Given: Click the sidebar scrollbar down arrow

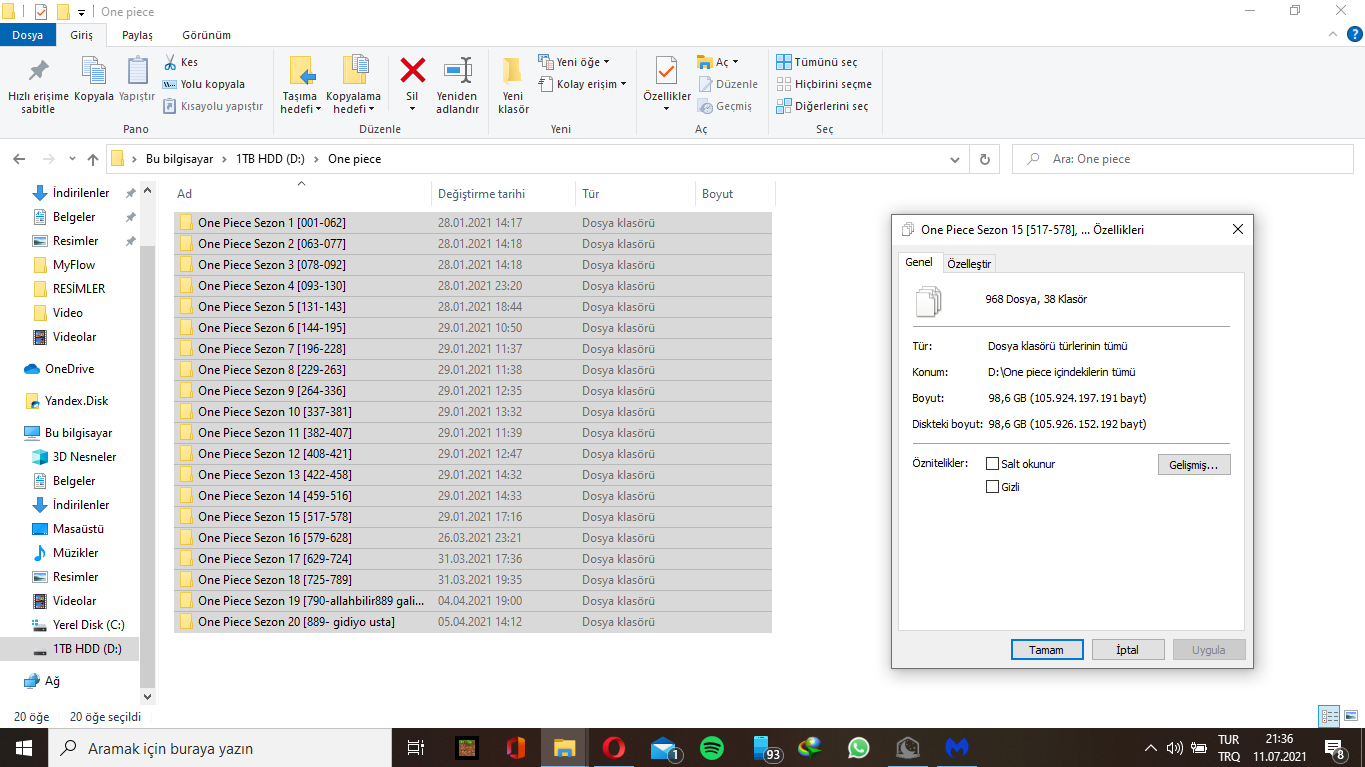Looking at the screenshot, I should tap(148, 696).
